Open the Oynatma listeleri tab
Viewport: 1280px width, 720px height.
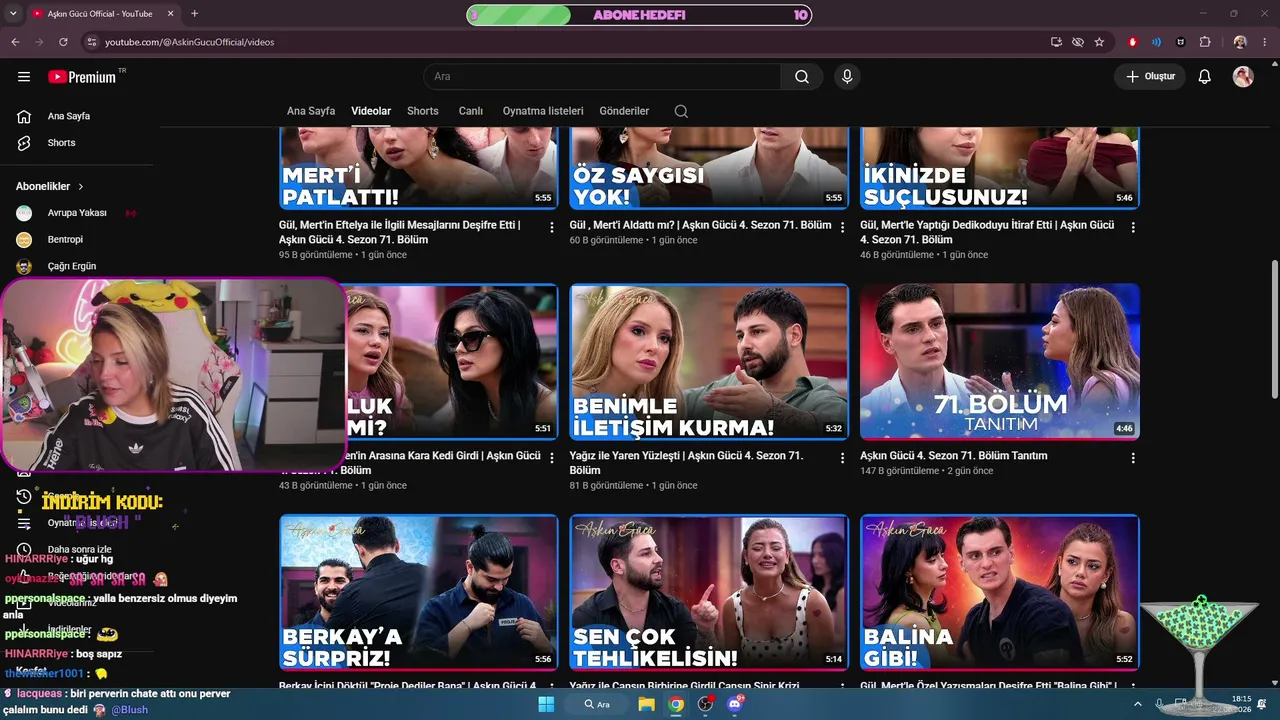(x=543, y=111)
